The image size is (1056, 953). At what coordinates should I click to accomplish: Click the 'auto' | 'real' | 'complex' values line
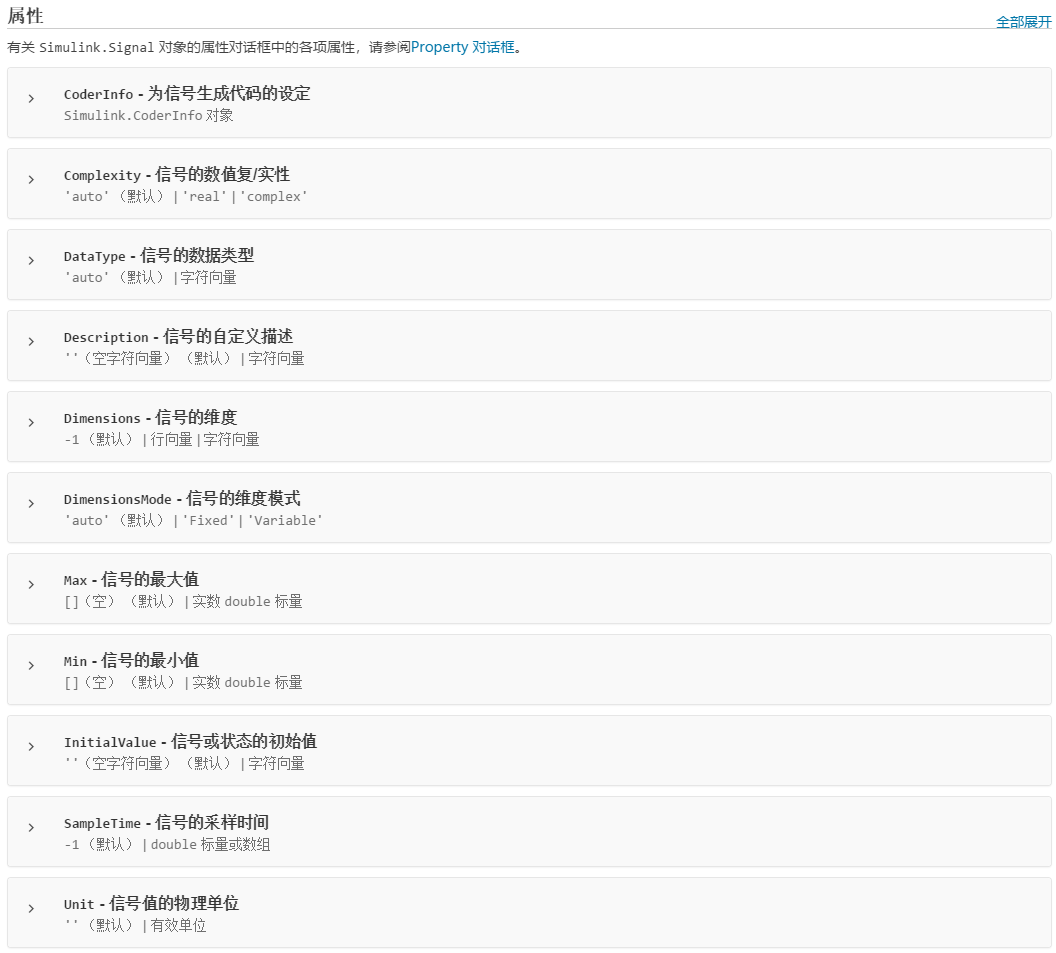[186, 196]
